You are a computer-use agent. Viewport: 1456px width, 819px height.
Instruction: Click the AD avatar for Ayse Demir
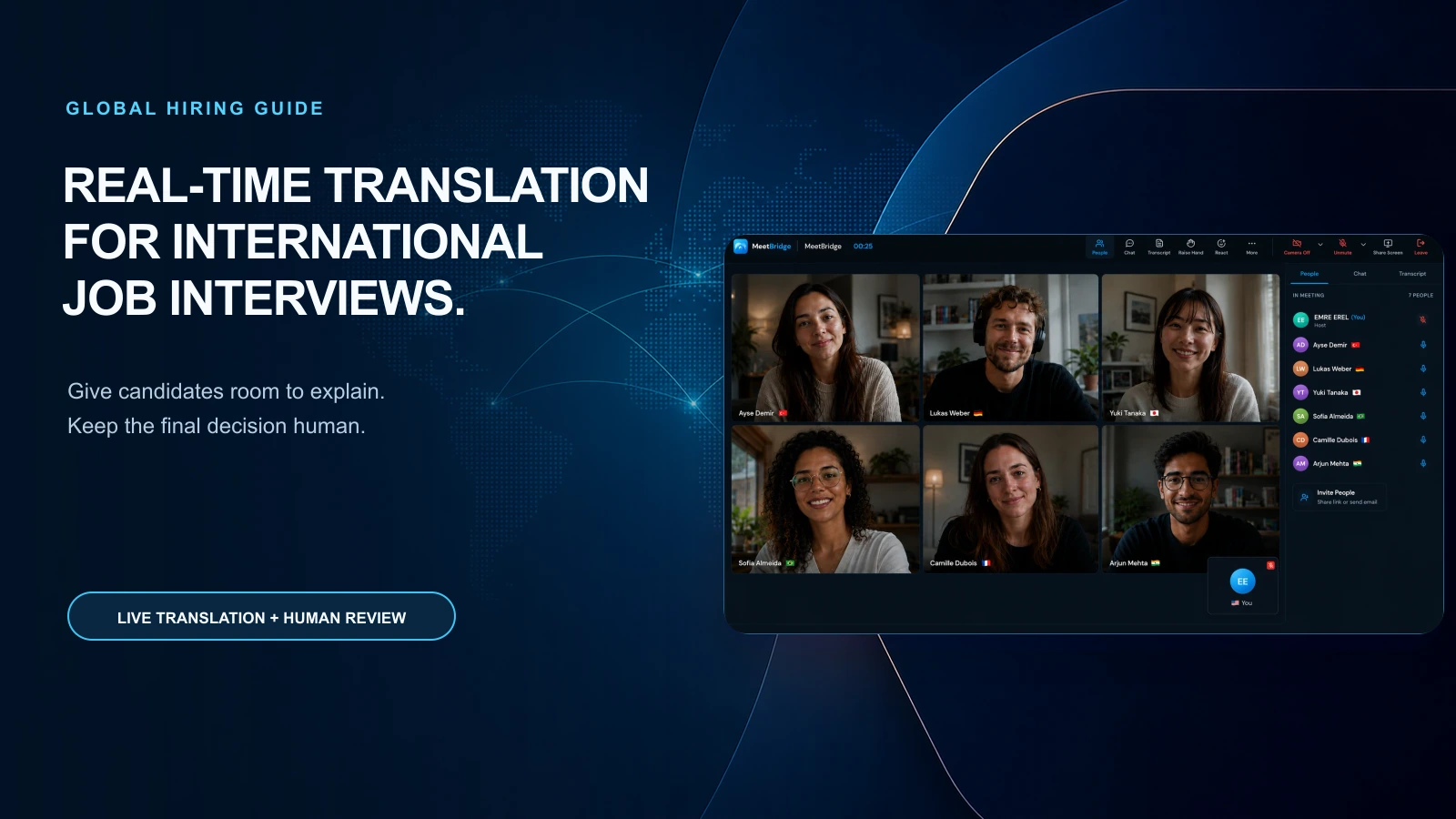coord(1300,345)
